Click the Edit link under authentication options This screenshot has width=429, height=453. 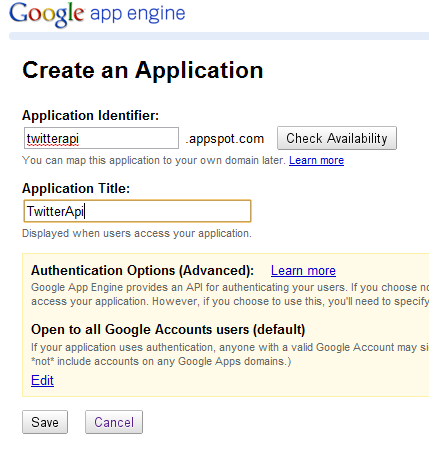point(42,380)
